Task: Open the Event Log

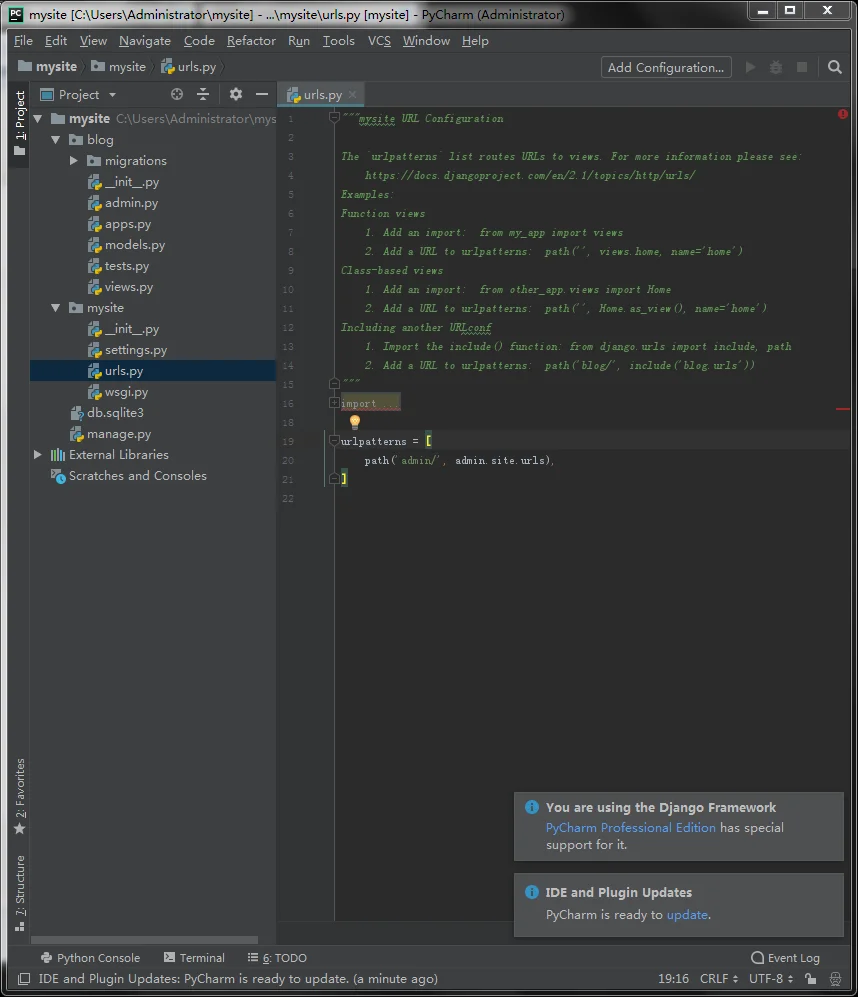Action: click(785, 958)
